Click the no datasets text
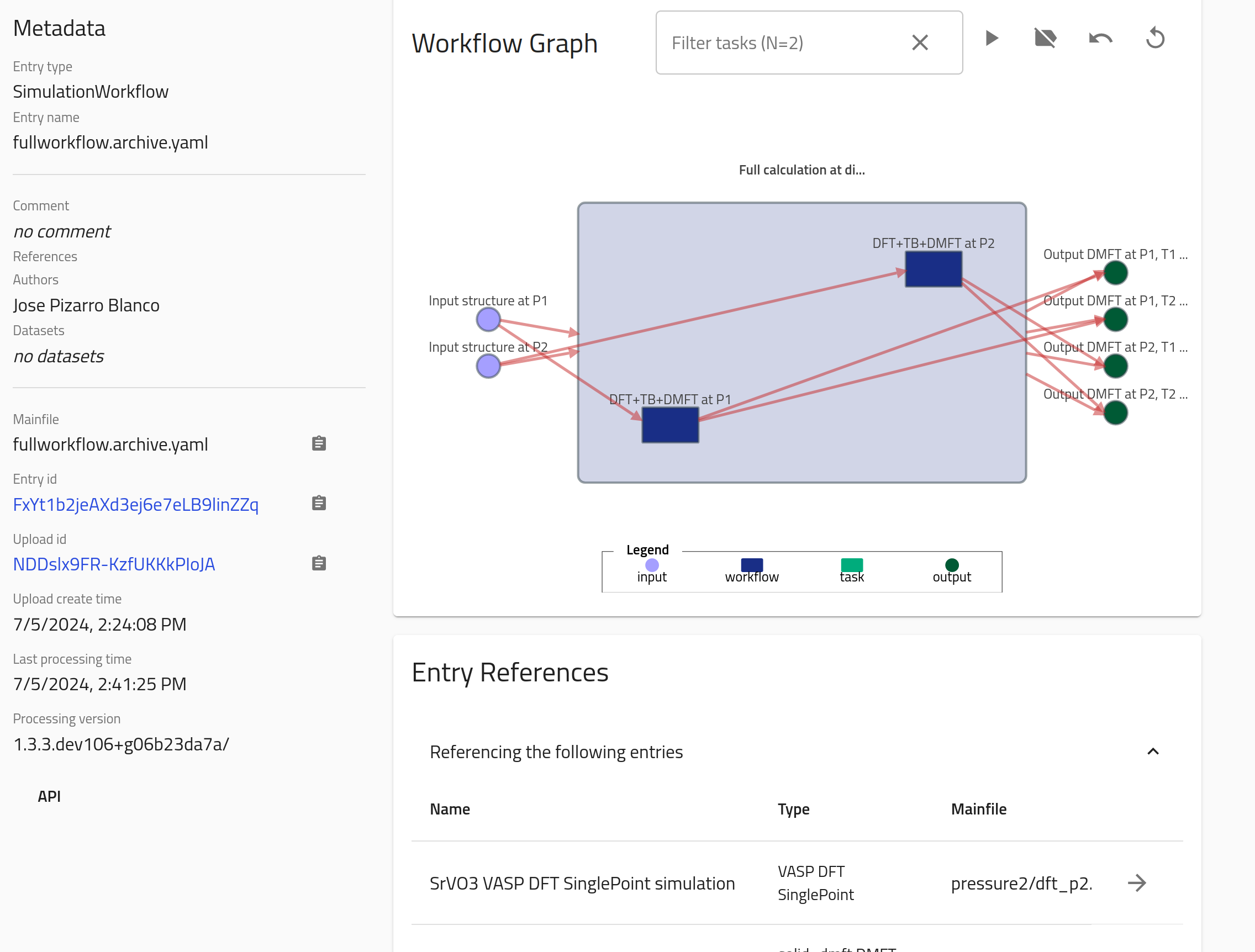The height and width of the screenshot is (952, 1255). coord(59,356)
